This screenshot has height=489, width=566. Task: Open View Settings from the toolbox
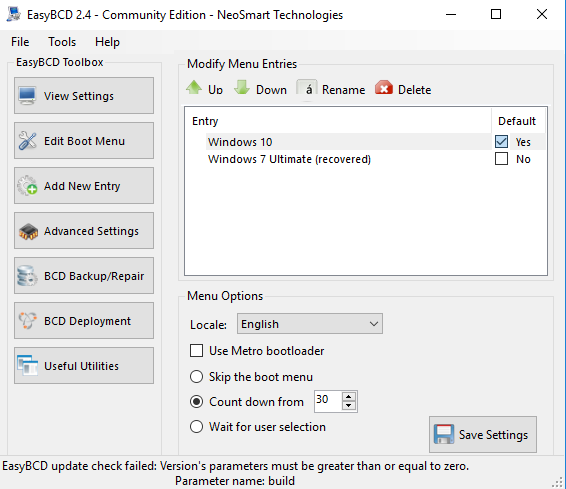84,96
